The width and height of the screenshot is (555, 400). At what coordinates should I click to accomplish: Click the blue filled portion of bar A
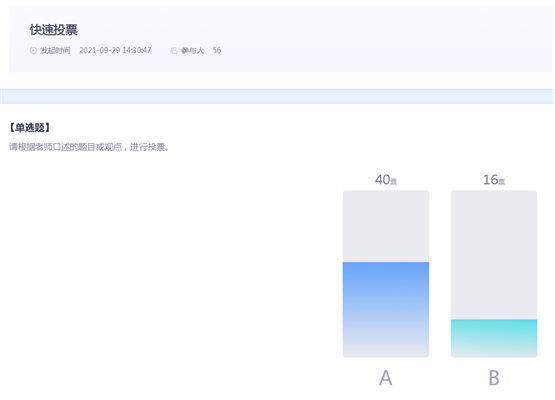[386, 310]
